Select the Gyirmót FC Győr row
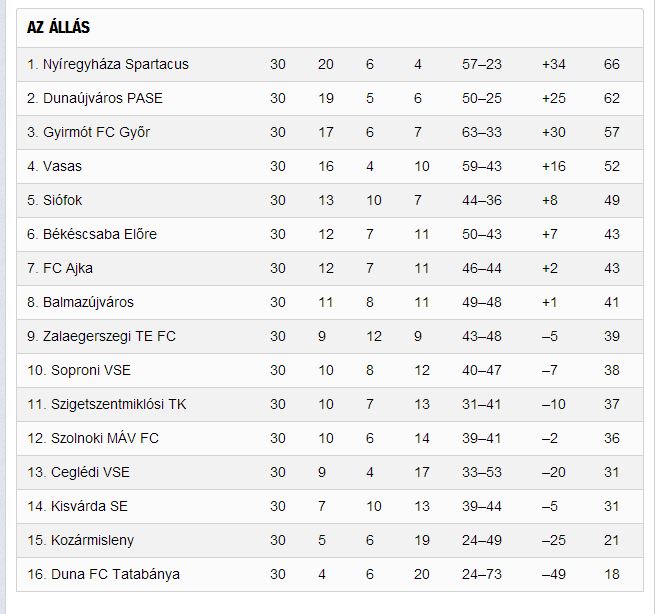 click(330, 132)
